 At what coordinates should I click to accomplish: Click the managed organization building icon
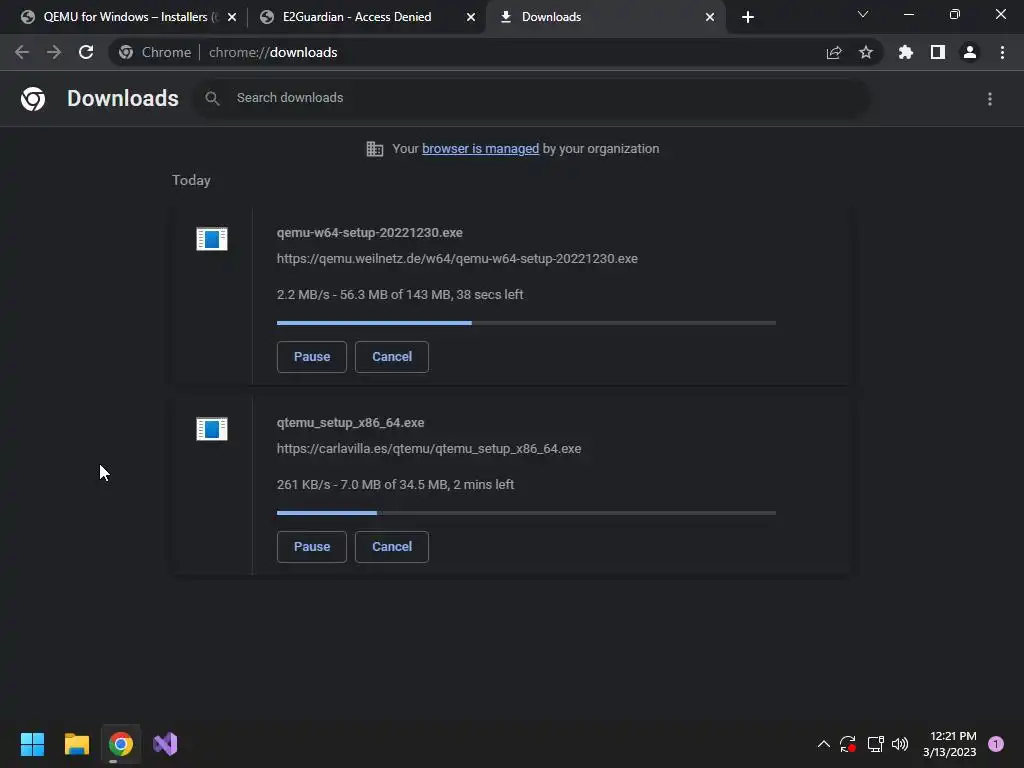point(374,149)
